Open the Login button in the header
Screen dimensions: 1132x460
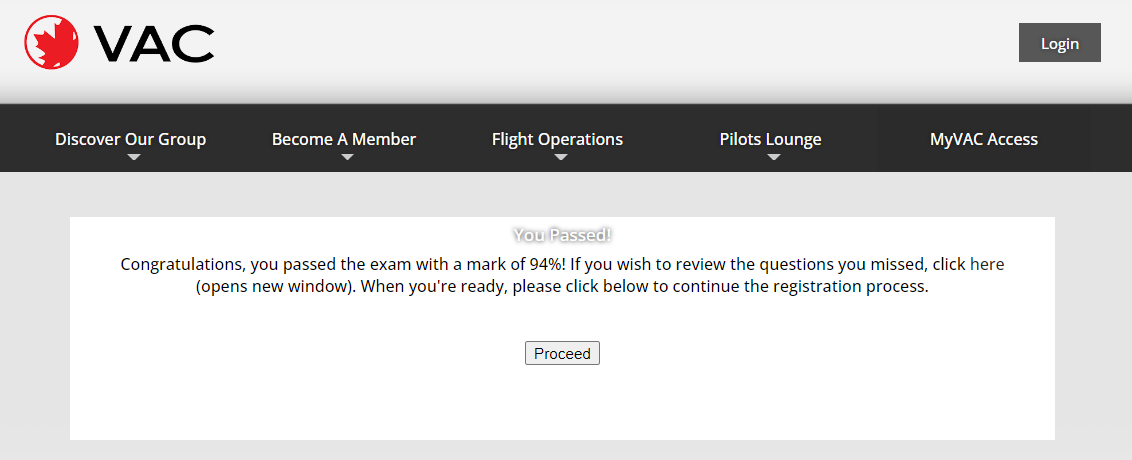click(x=1059, y=43)
